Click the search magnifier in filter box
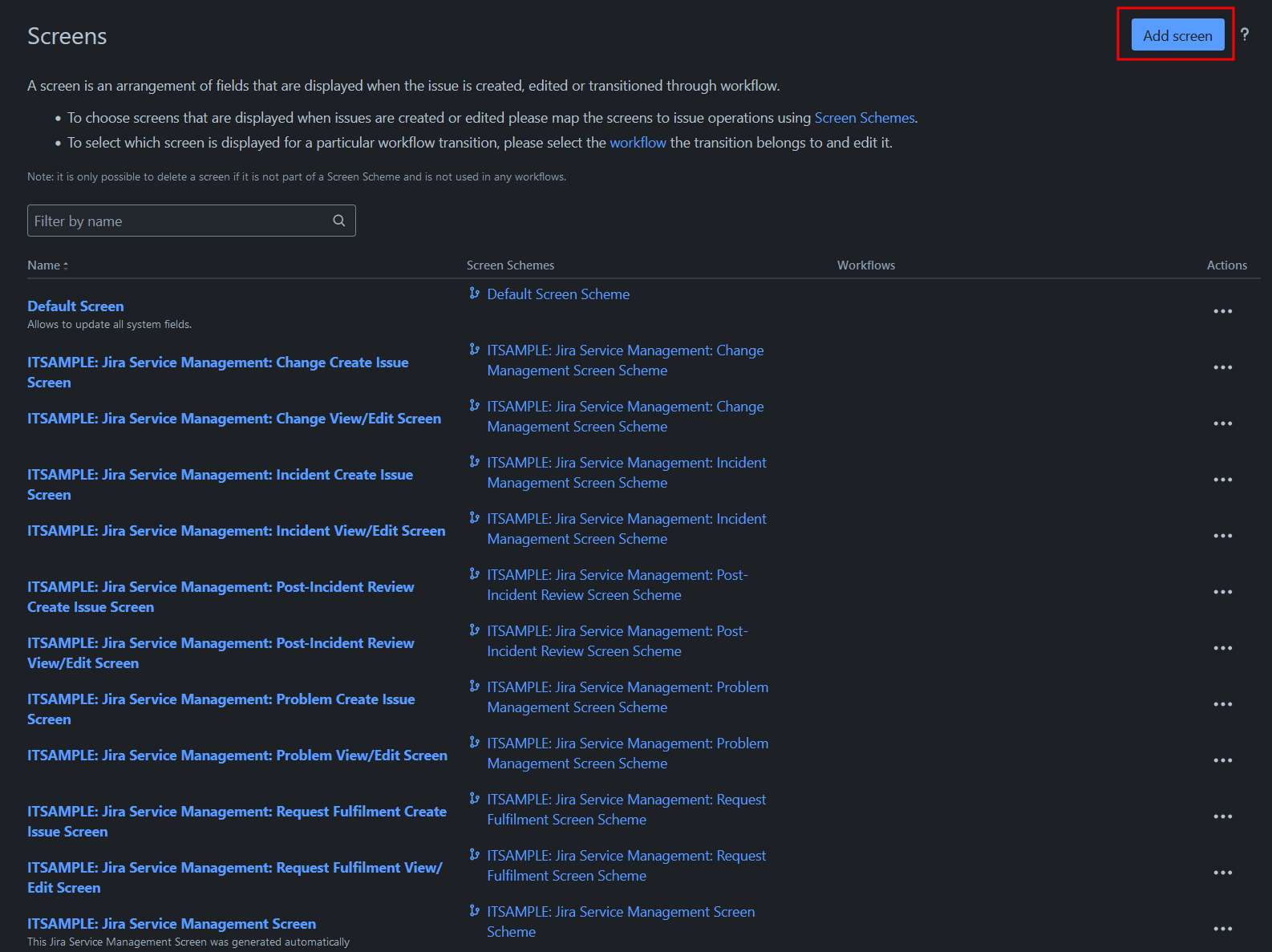The height and width of the screenshot is (952, 1272). [x=339, y=221]
